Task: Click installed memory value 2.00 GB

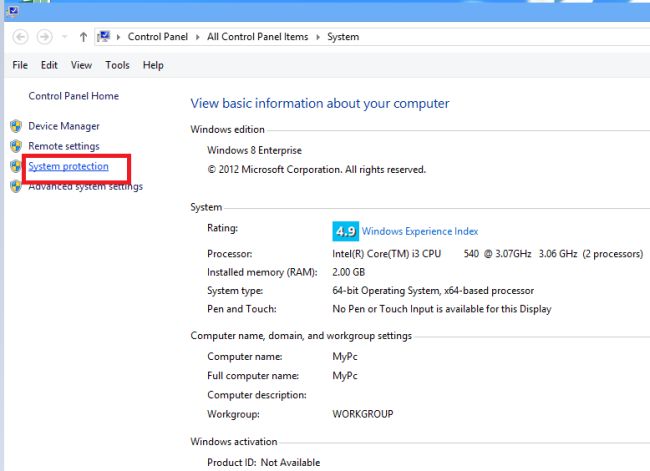Action: click(348, 272)
